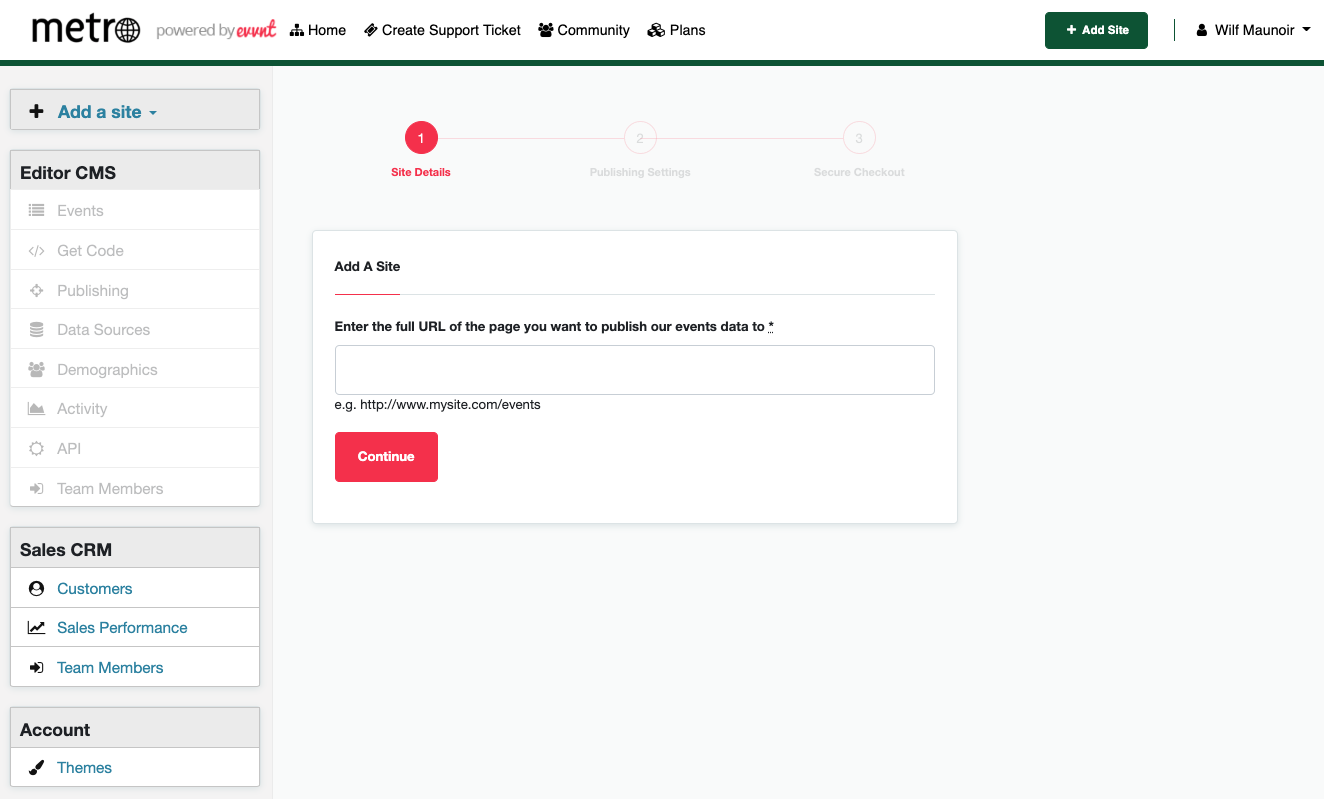Image resolution: width=1324 pixels, height=799 pixels.
Task: Click the Sales Performance line chart icon
Action: (x=37, y=628)
